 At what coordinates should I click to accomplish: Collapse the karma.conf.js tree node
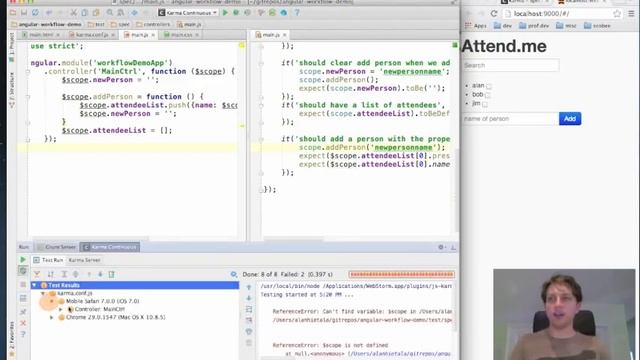tap(43, 293)
